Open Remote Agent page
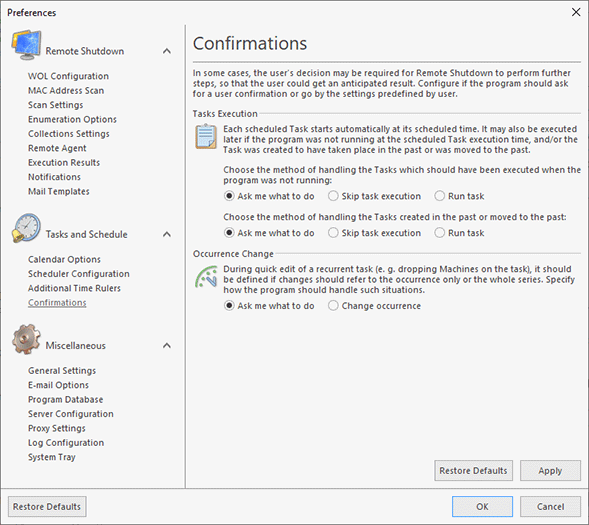Image resolution: width=589 pixels, height=525 pixels. 57,148
